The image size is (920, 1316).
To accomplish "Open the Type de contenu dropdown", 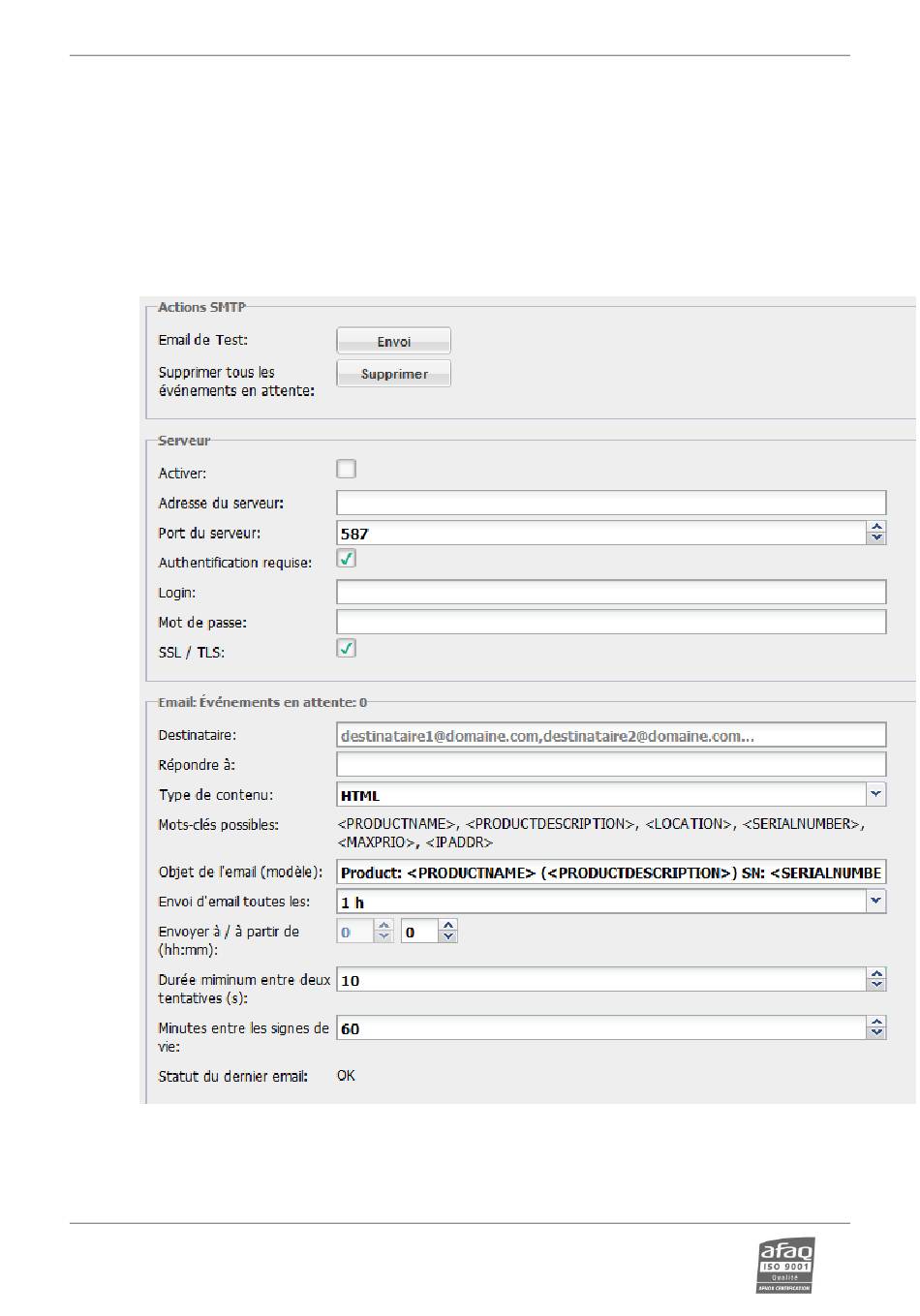I will [x=875, y=794].
